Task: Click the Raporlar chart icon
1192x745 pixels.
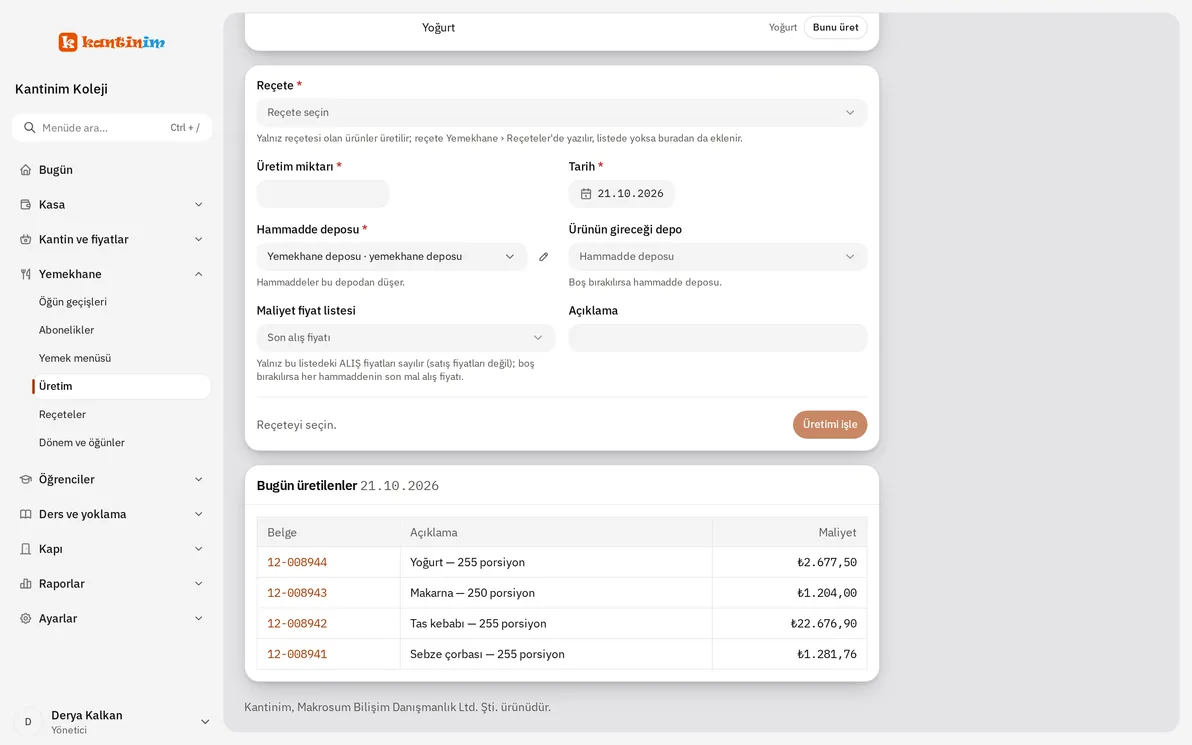Action: (26, 584)
